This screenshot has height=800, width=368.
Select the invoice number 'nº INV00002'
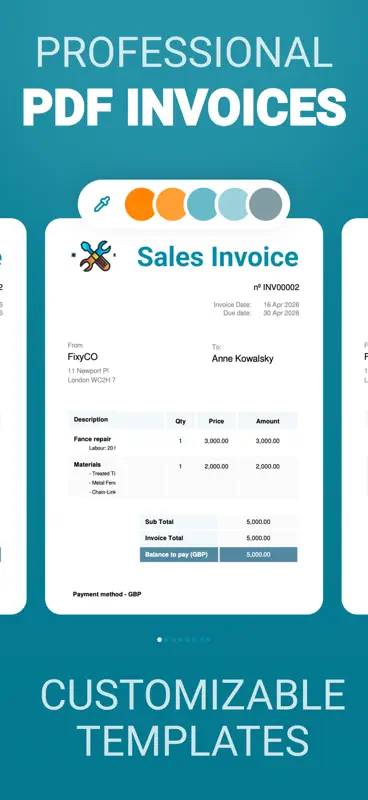point(276,287)
